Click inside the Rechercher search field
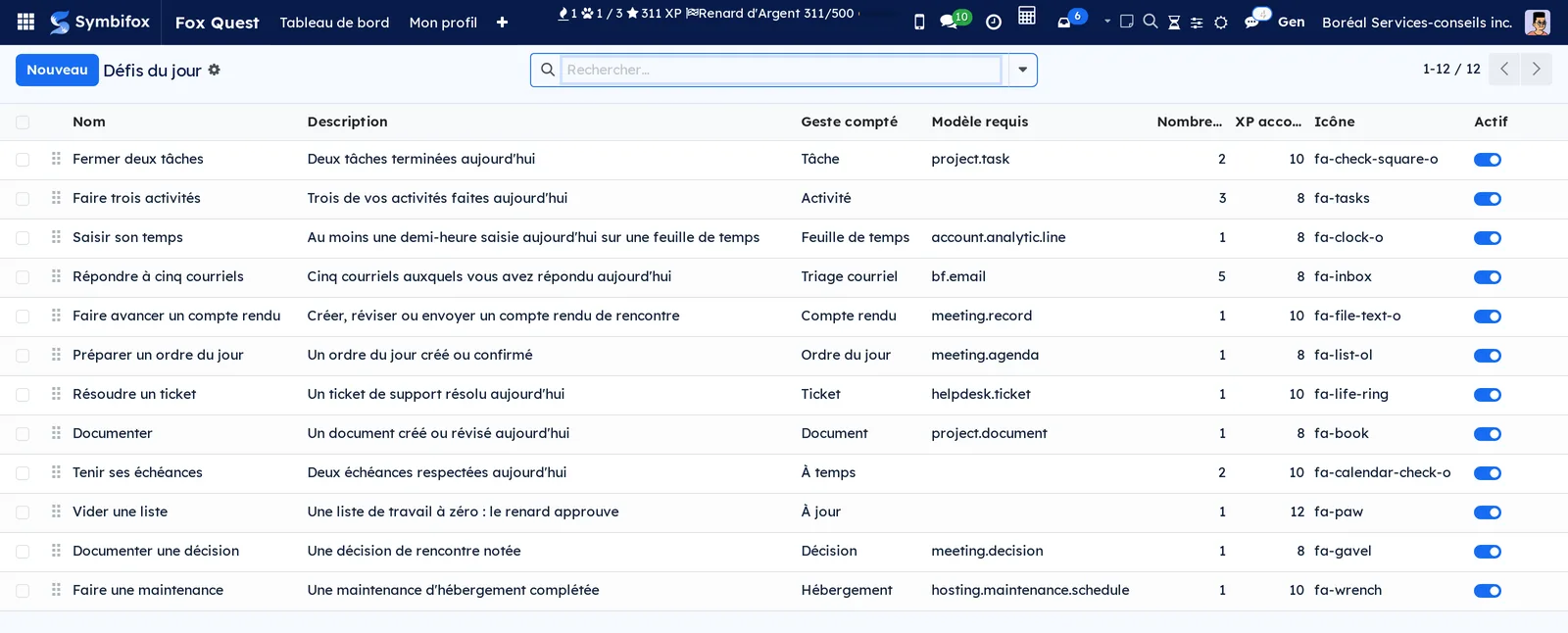This screenshot has width=1568, height=633. (x=780, y=70)
